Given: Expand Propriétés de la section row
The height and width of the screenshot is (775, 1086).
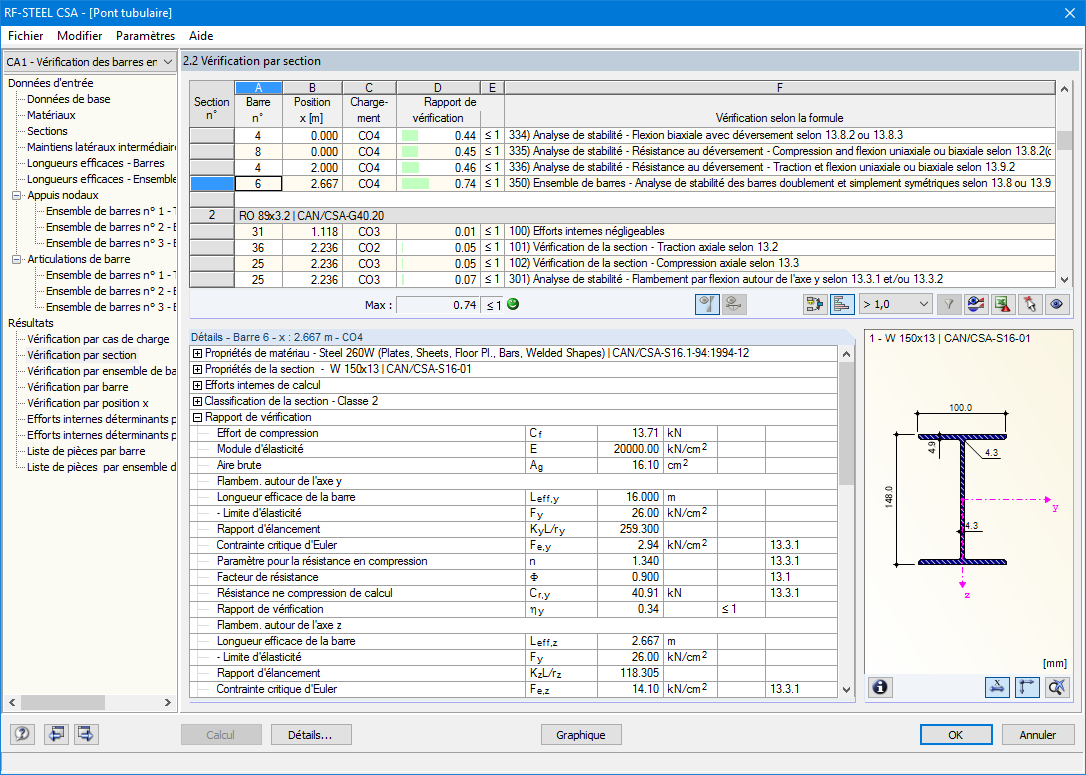Looking at the screenshot, I should point(197,369).
